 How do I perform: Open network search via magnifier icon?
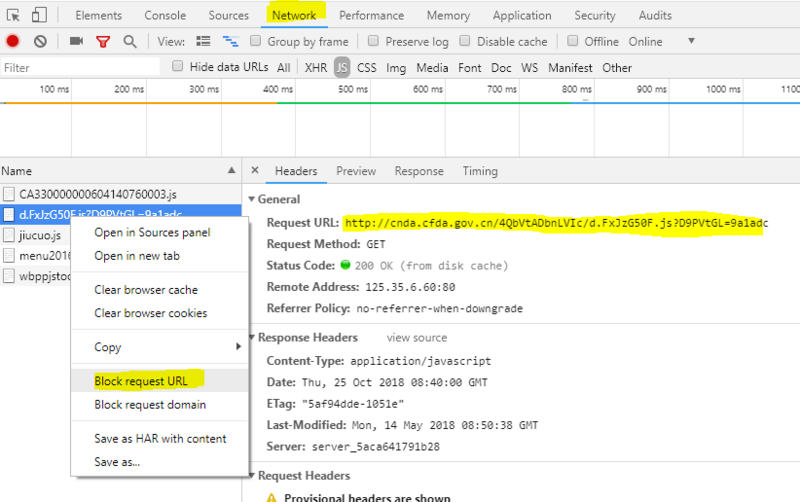[x=130, y=42]
